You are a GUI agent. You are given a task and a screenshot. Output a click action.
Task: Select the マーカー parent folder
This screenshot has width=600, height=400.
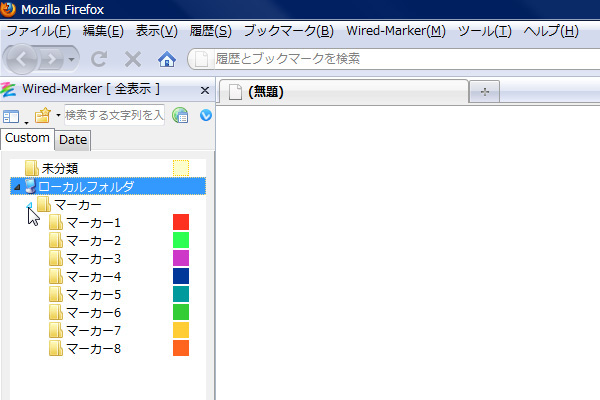(x=69, y=205)
